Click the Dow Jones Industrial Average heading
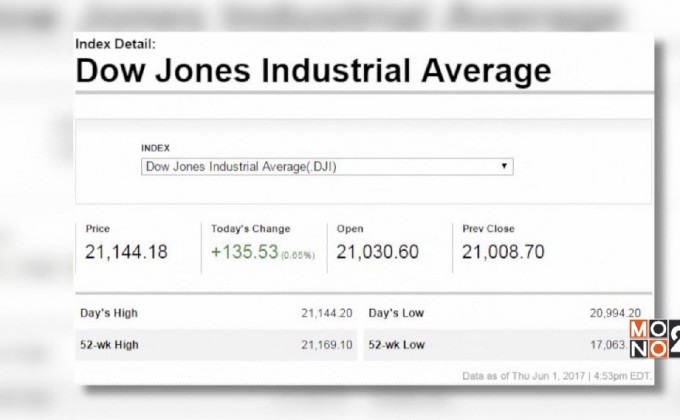680x420 pixels. coord(313,71)
